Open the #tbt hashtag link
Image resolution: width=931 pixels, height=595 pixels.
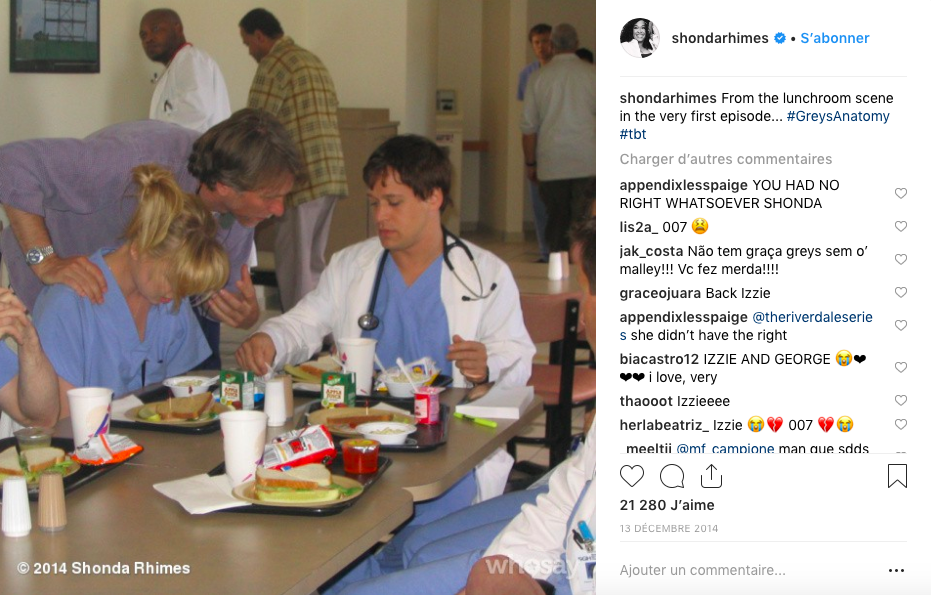click(633, 134)
